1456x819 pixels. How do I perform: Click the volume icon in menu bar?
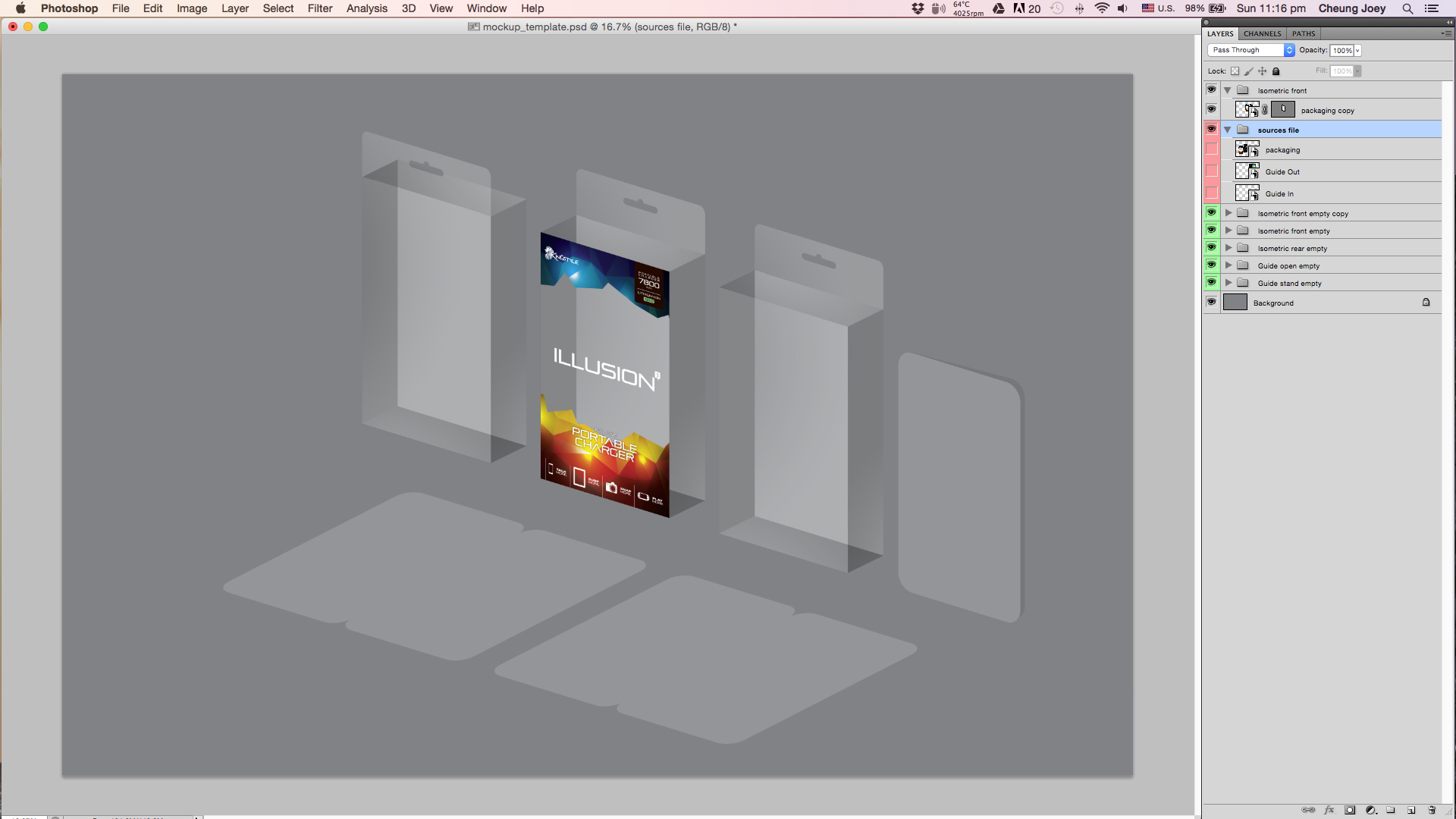click(x=1122, y=8)
